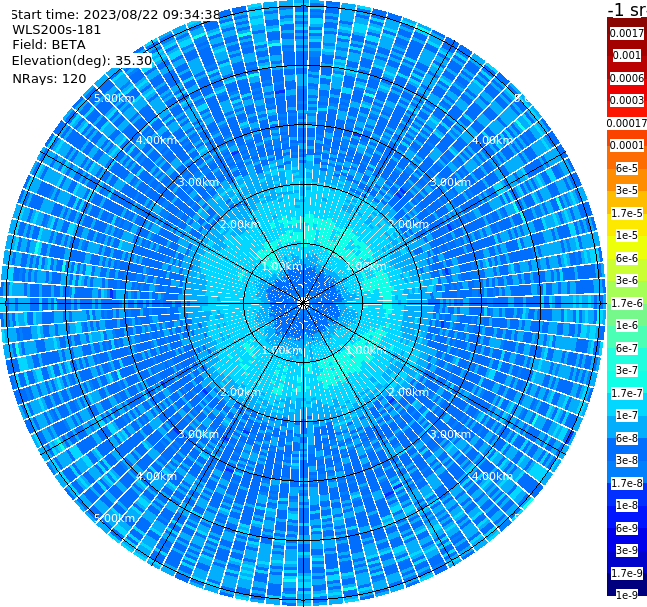Click the lower-right 4.00km range ring label

point(492,476)
